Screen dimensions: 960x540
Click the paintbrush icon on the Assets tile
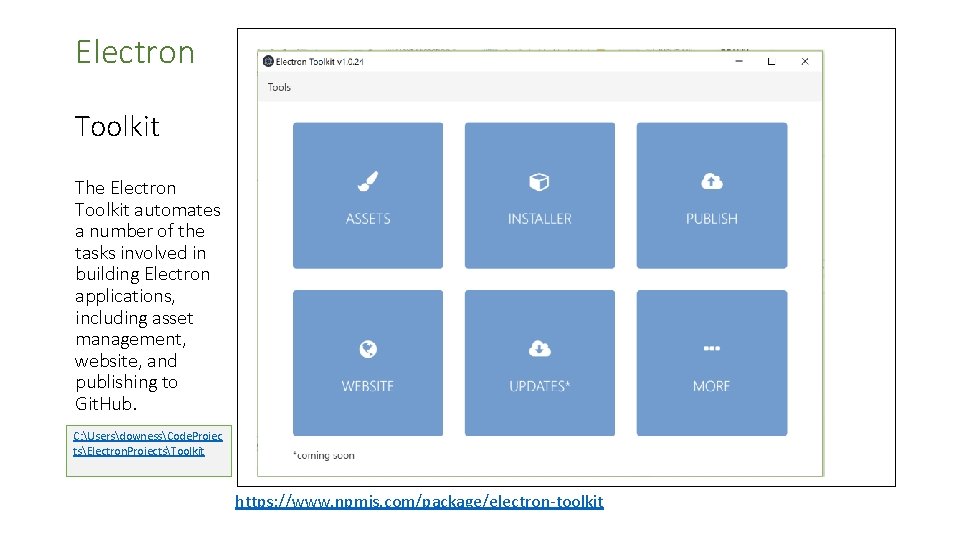click(368, 181)
